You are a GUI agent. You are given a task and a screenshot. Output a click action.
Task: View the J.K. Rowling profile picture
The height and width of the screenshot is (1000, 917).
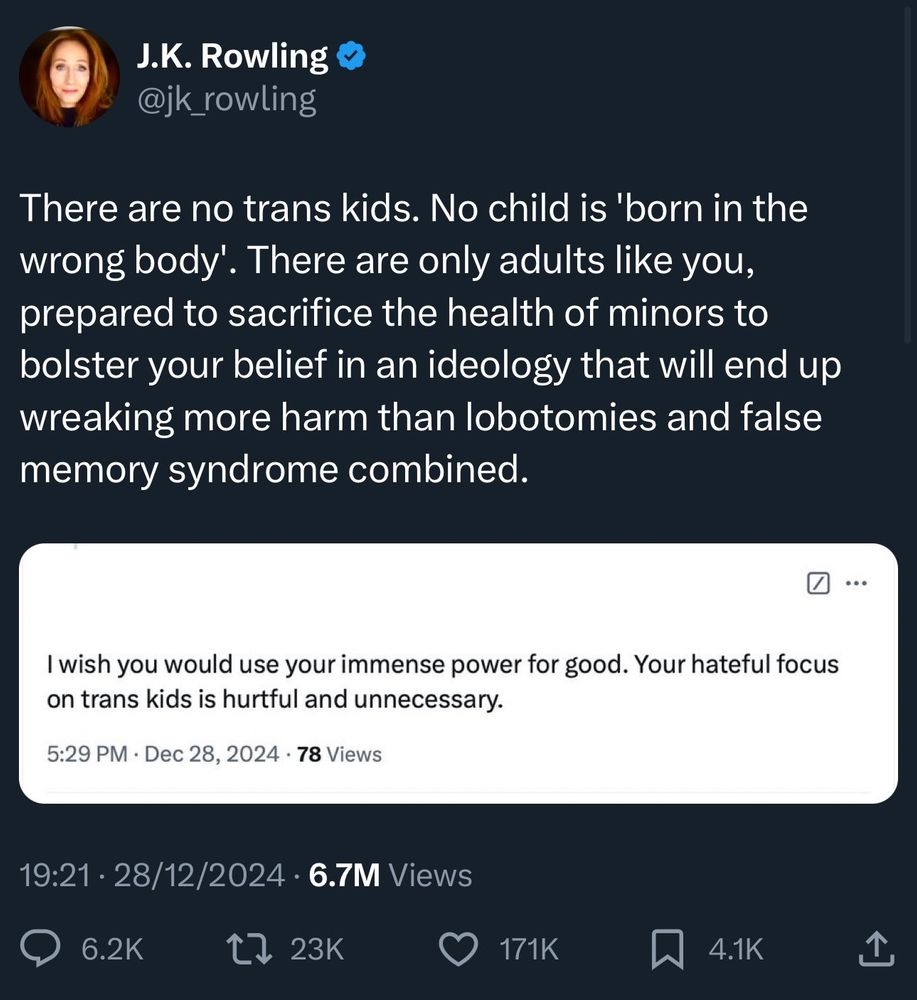[69, 77]
